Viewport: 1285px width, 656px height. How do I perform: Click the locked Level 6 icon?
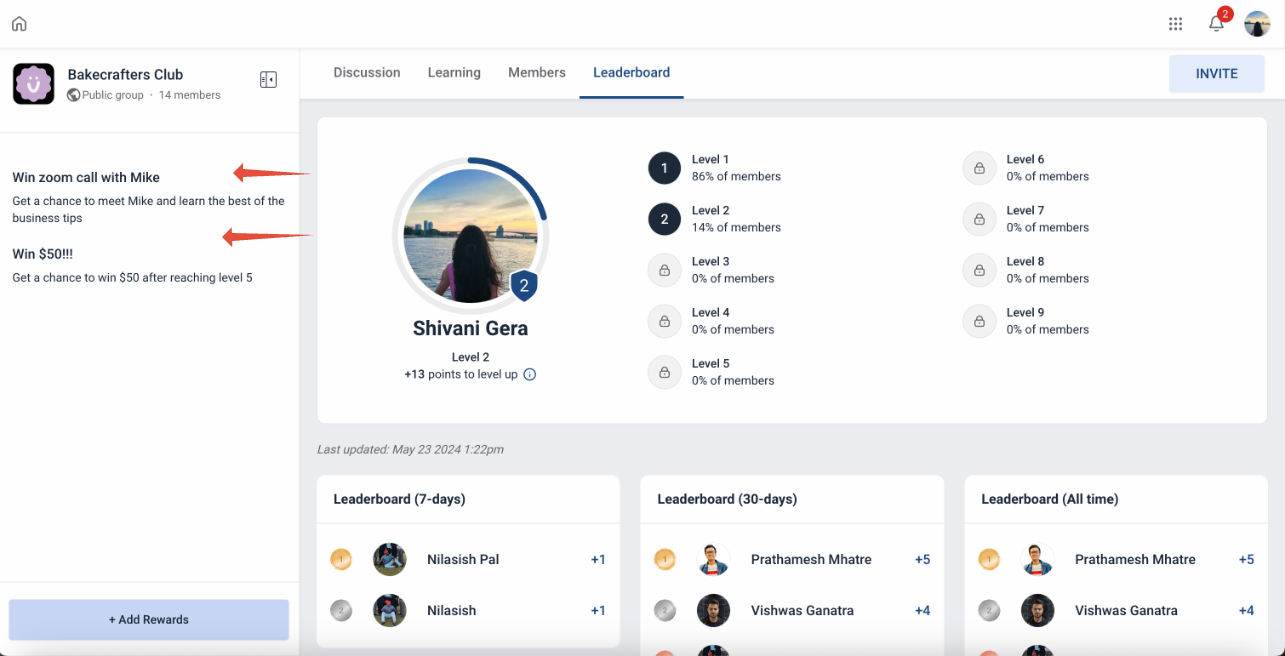tap(979, 168)
